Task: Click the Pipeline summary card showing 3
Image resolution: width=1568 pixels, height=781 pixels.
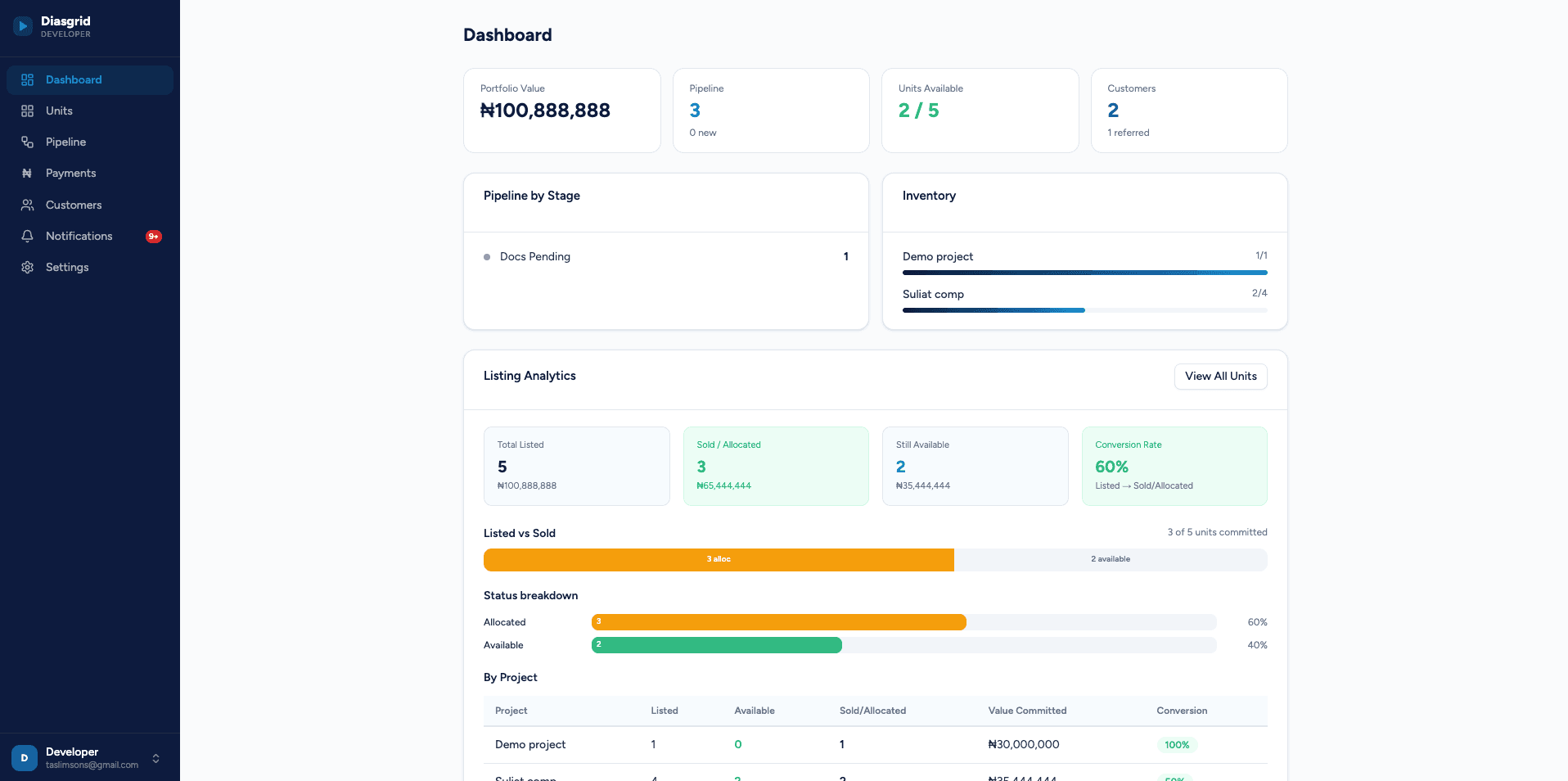Action: point(771,111)
